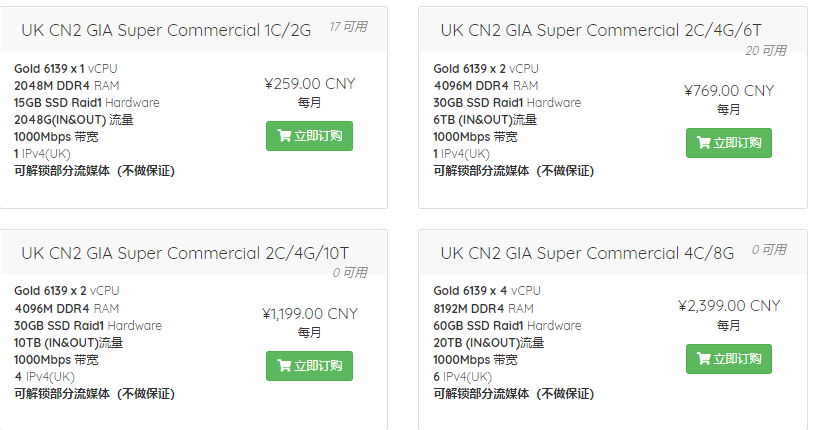This screenshot has height=430, width=817.
Task: Click the ¥769.00 CNY price
Action: coord(729,91)
